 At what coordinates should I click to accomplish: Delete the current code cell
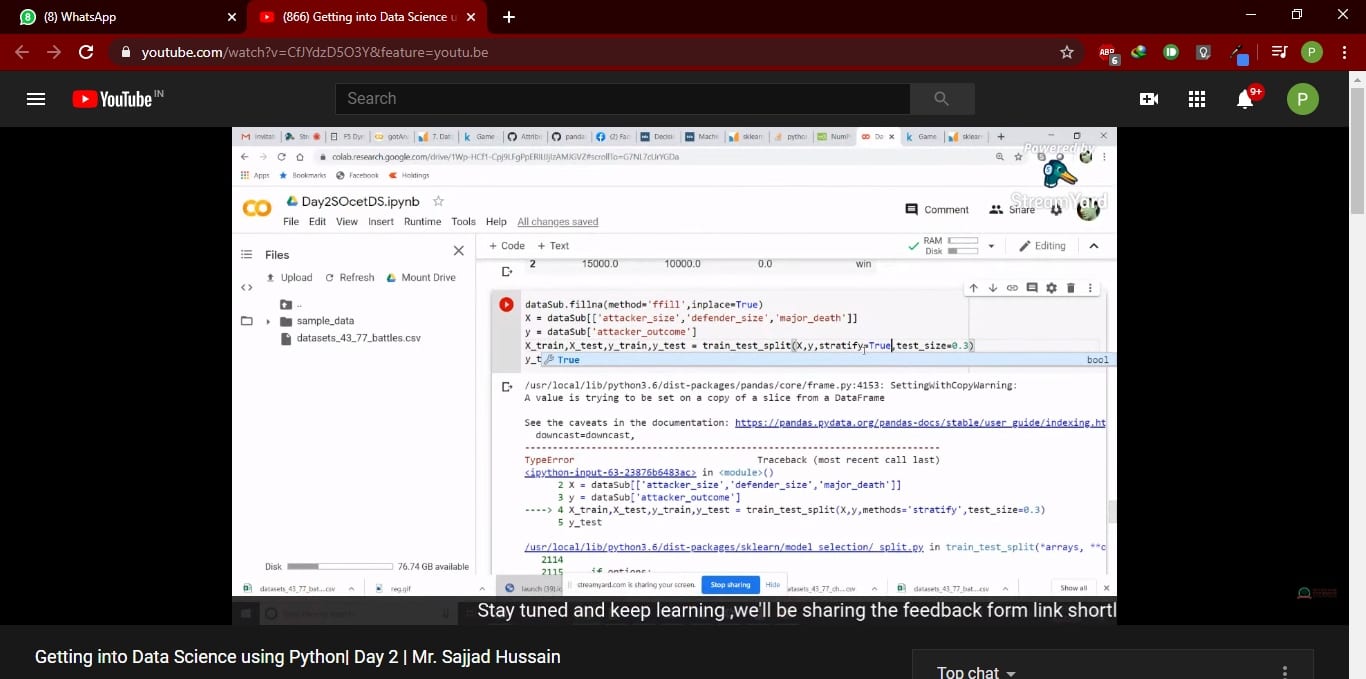tap(1070, 287)
